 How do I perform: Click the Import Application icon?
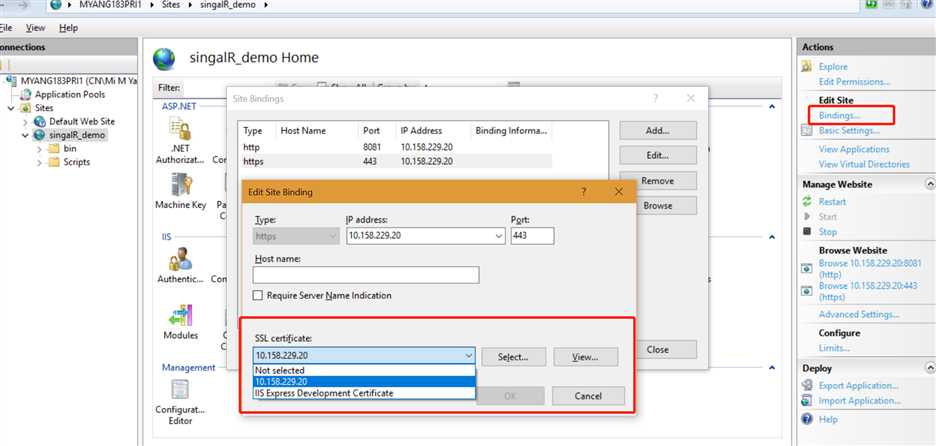pos(807,401)
